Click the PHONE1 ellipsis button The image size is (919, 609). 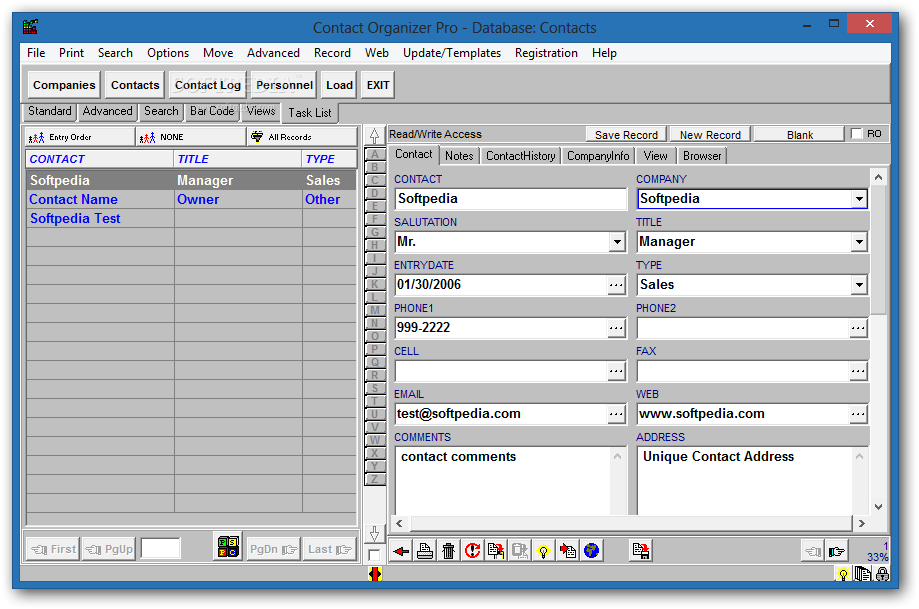pyautogui.click(x=616, y=328)
